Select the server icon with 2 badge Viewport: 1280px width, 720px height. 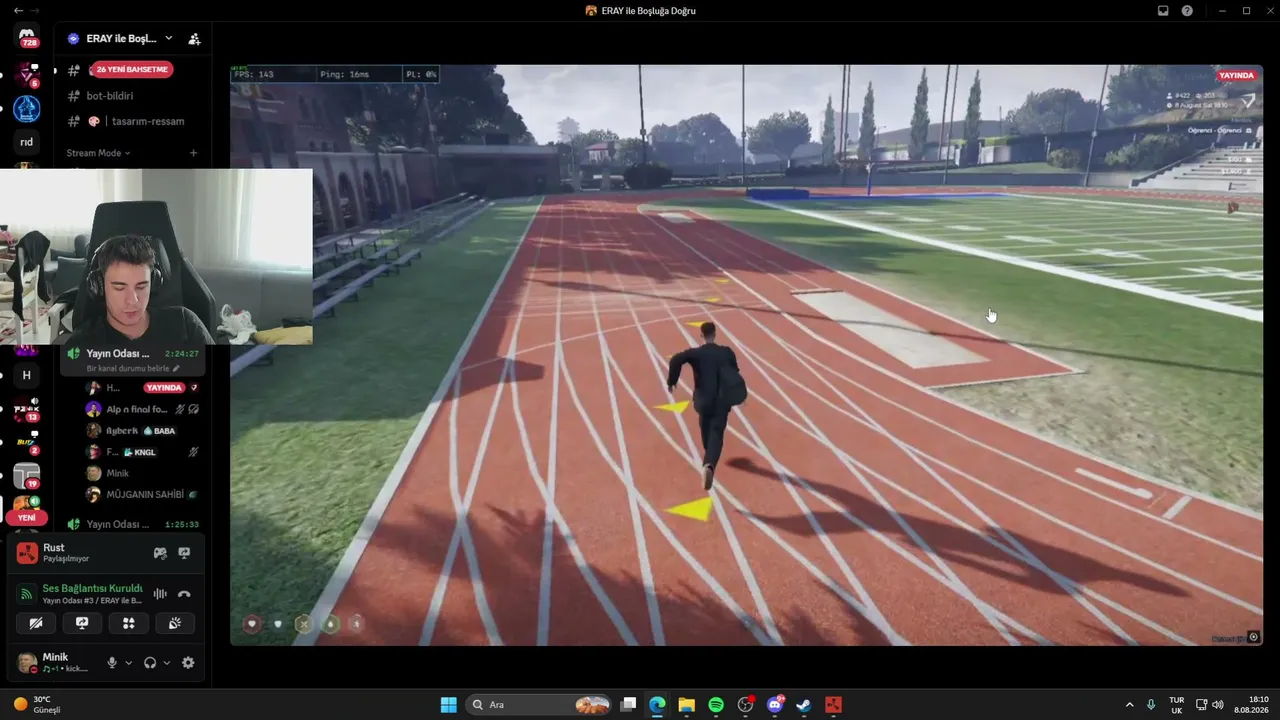[27, 443]
